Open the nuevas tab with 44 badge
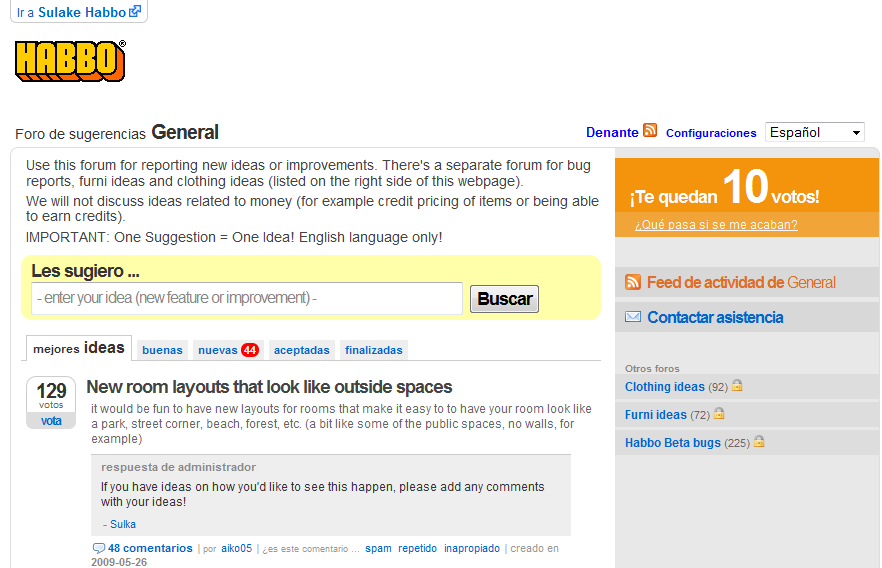Viewport: 882px width, 568px height. (x=228, y=350)
